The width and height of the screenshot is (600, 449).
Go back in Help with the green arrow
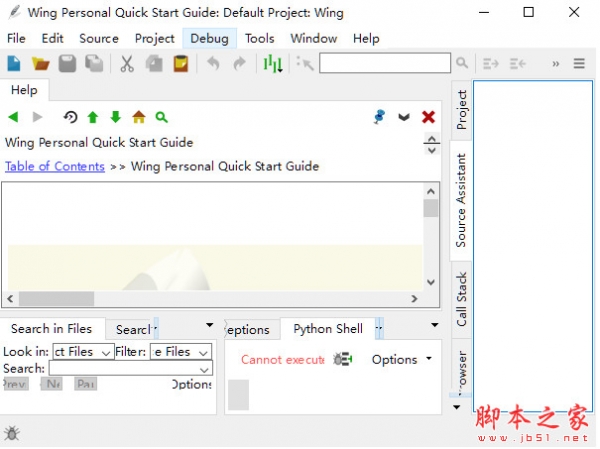13,117
